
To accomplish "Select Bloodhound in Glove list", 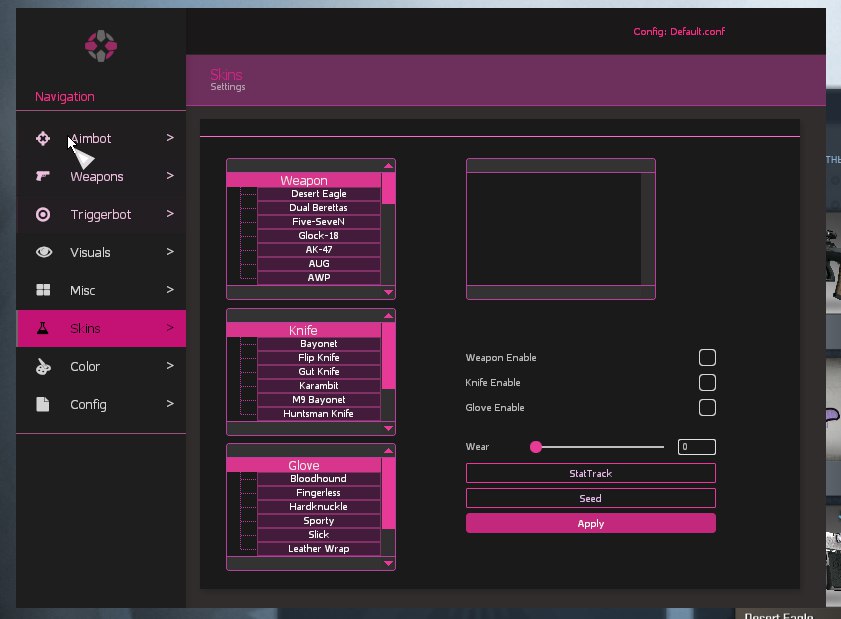I will 319,478.
